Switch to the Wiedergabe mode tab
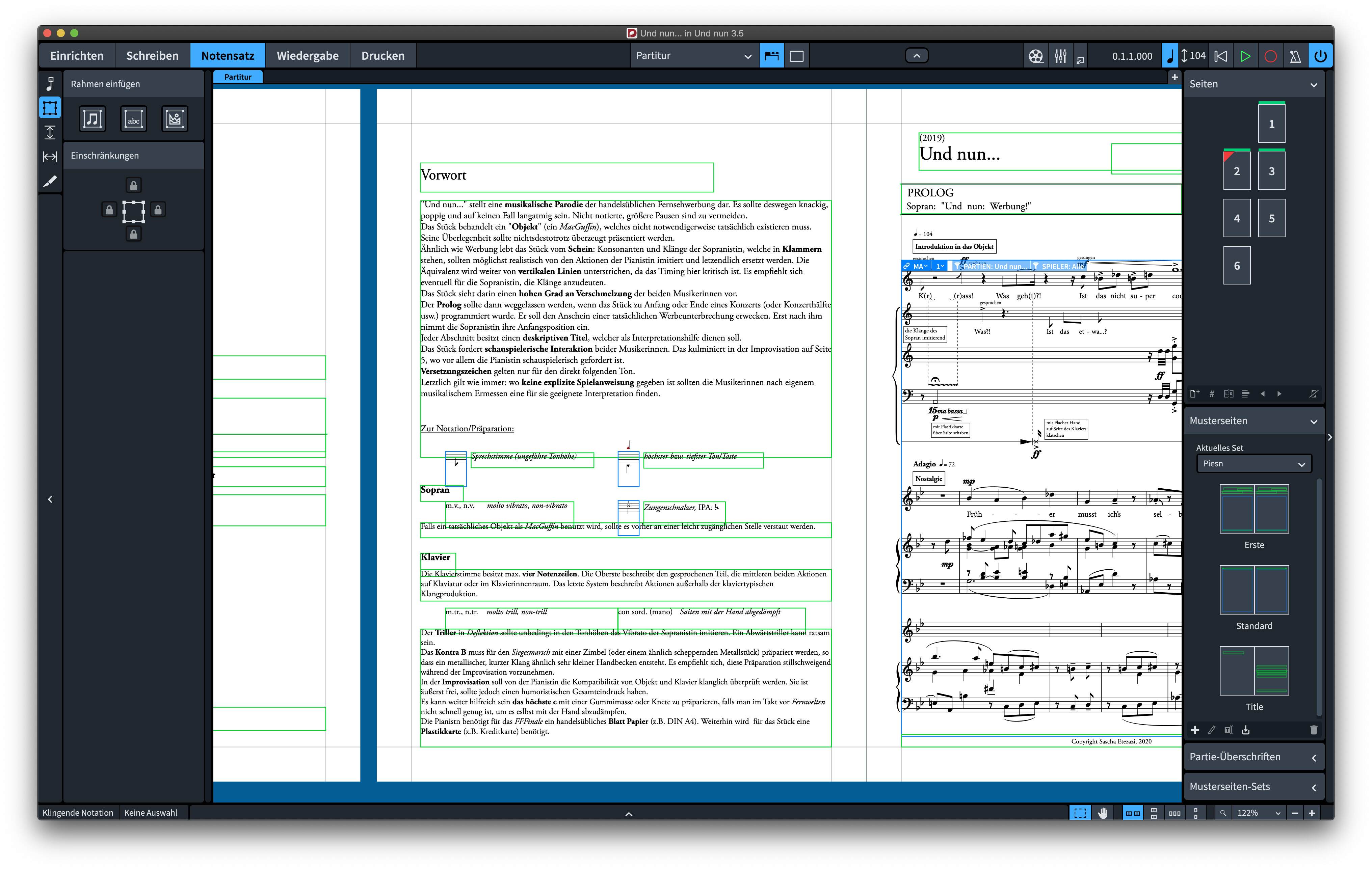 point(307,56)
